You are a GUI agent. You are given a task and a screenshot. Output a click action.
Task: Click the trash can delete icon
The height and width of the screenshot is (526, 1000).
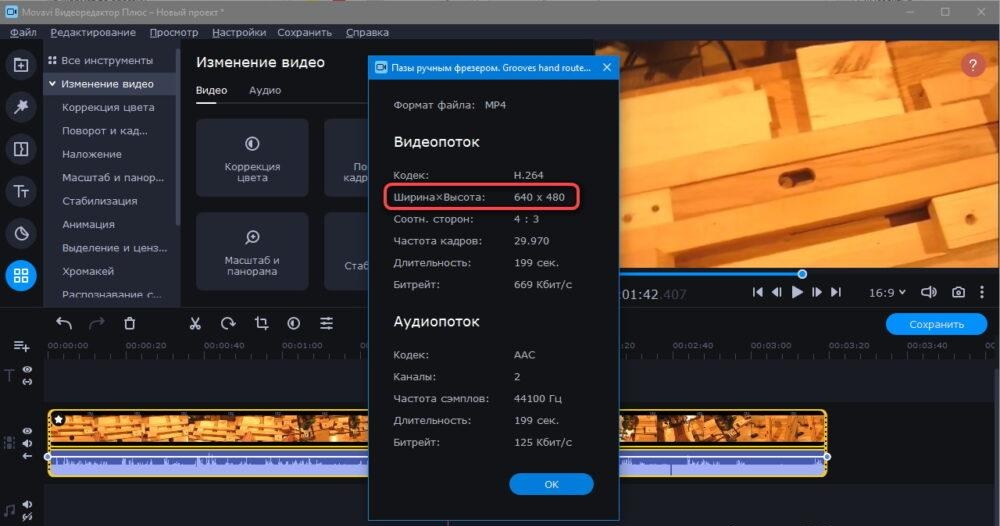pyautogui.click(x=129, y=323)
